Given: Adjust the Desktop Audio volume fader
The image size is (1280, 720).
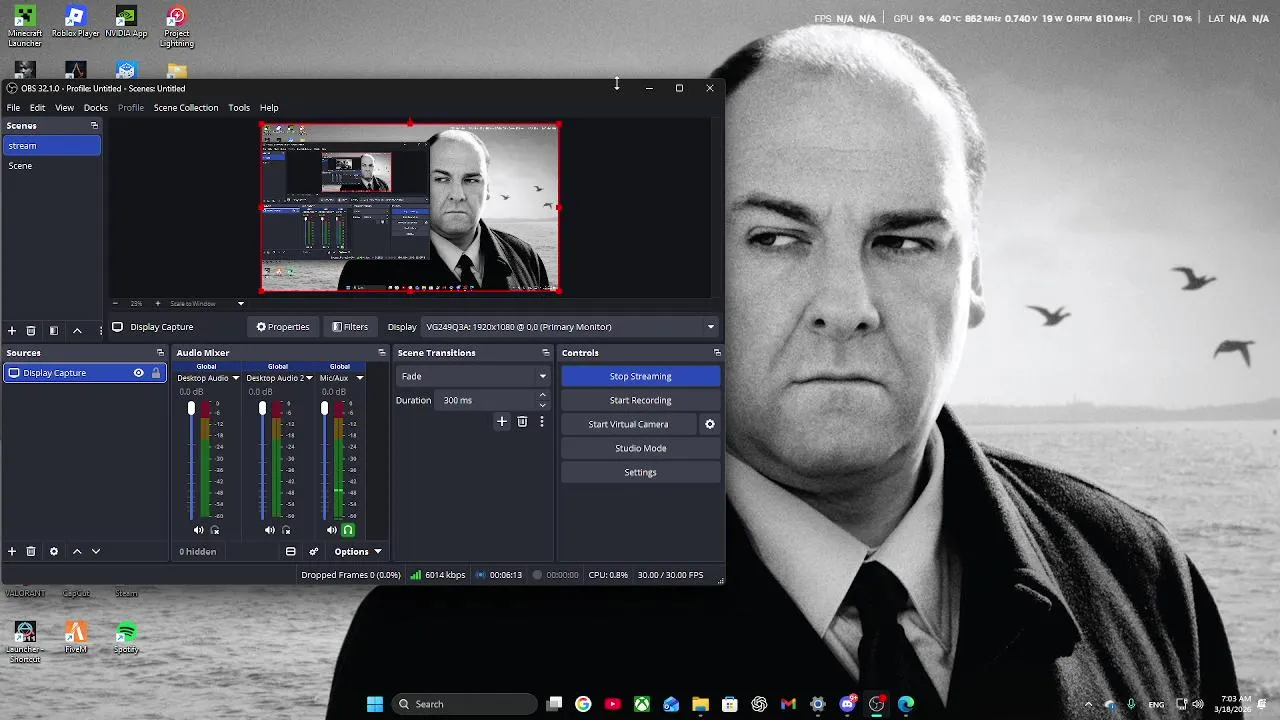Looking at the screenshot, I should point(191,409).
